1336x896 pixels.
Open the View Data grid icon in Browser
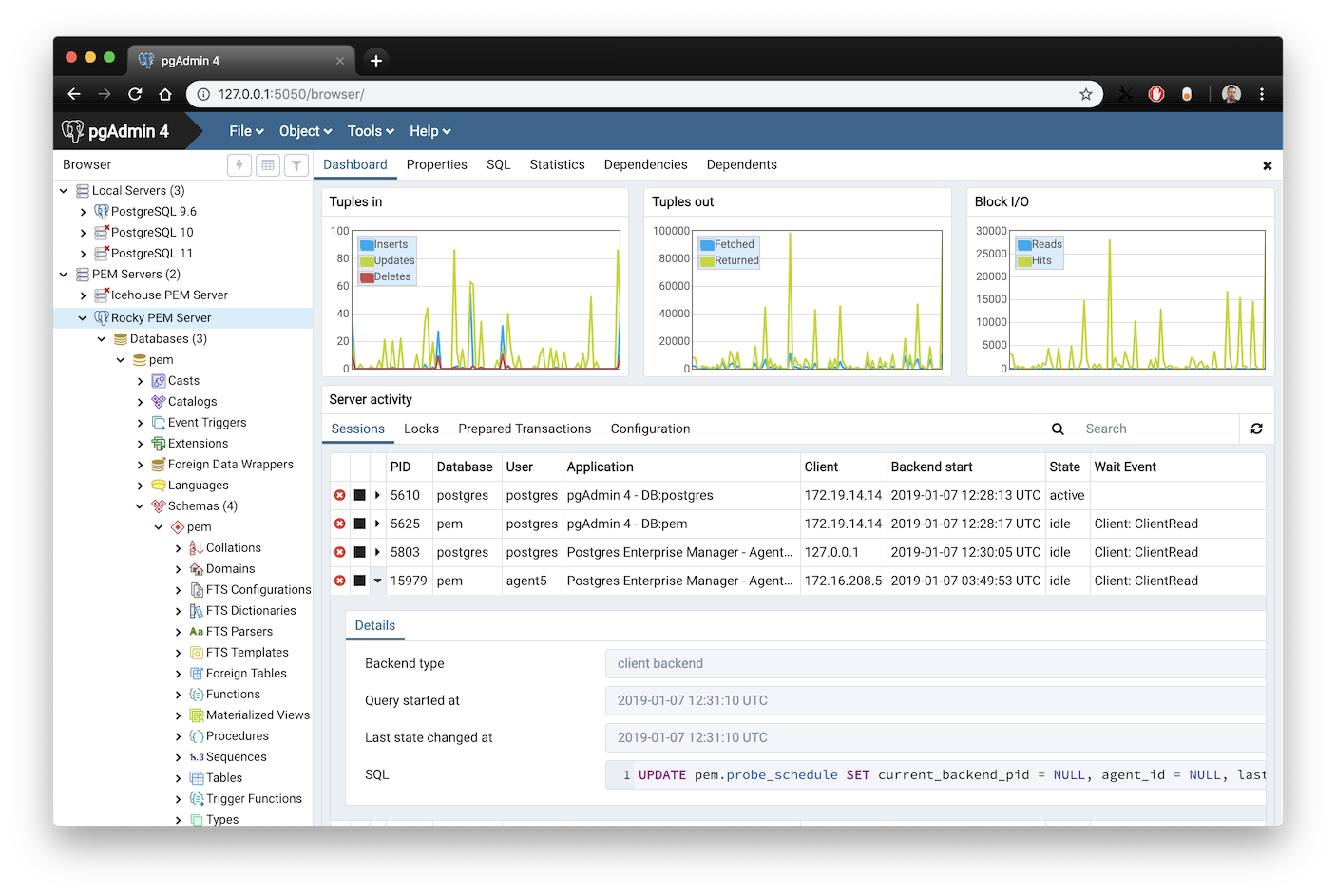click(x=268, y=165)
